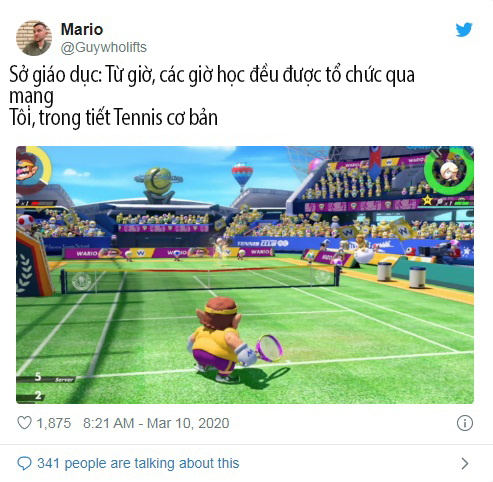The height and width of the screenshot is (482, 493).
Task: Click the speech bubble reply icon
Action: coord(24,463)
